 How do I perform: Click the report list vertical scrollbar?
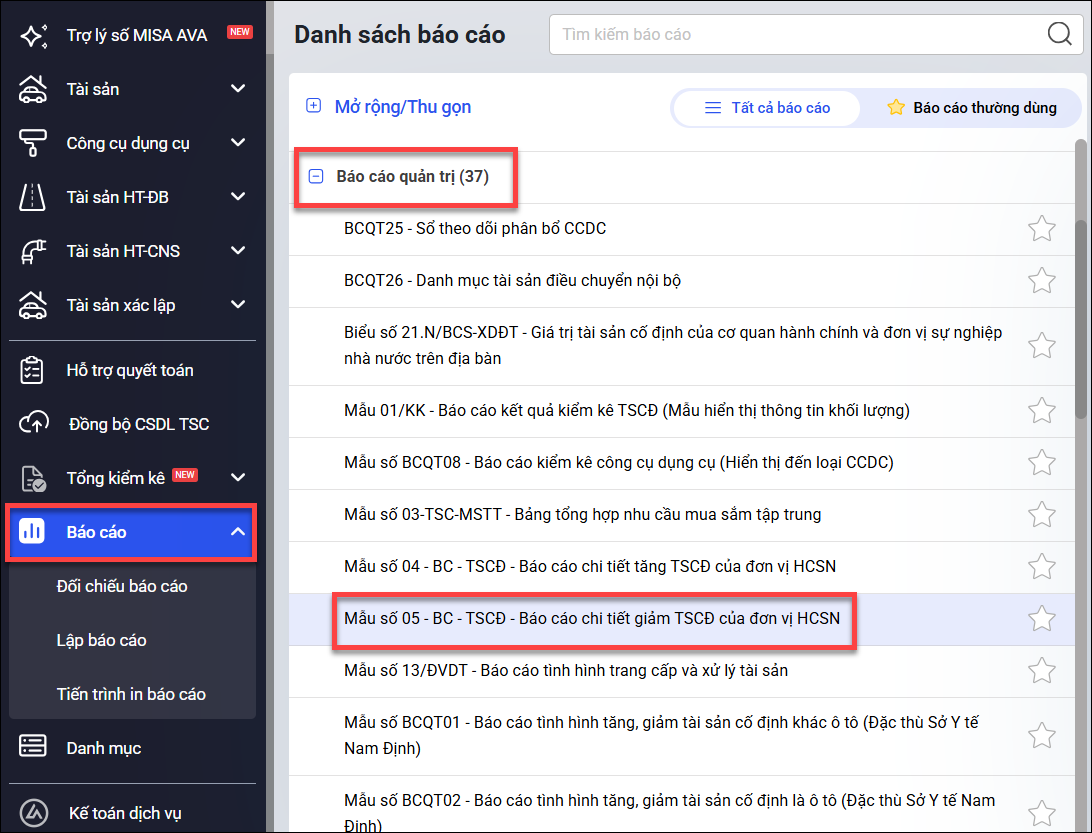(x=1081, y=280)
